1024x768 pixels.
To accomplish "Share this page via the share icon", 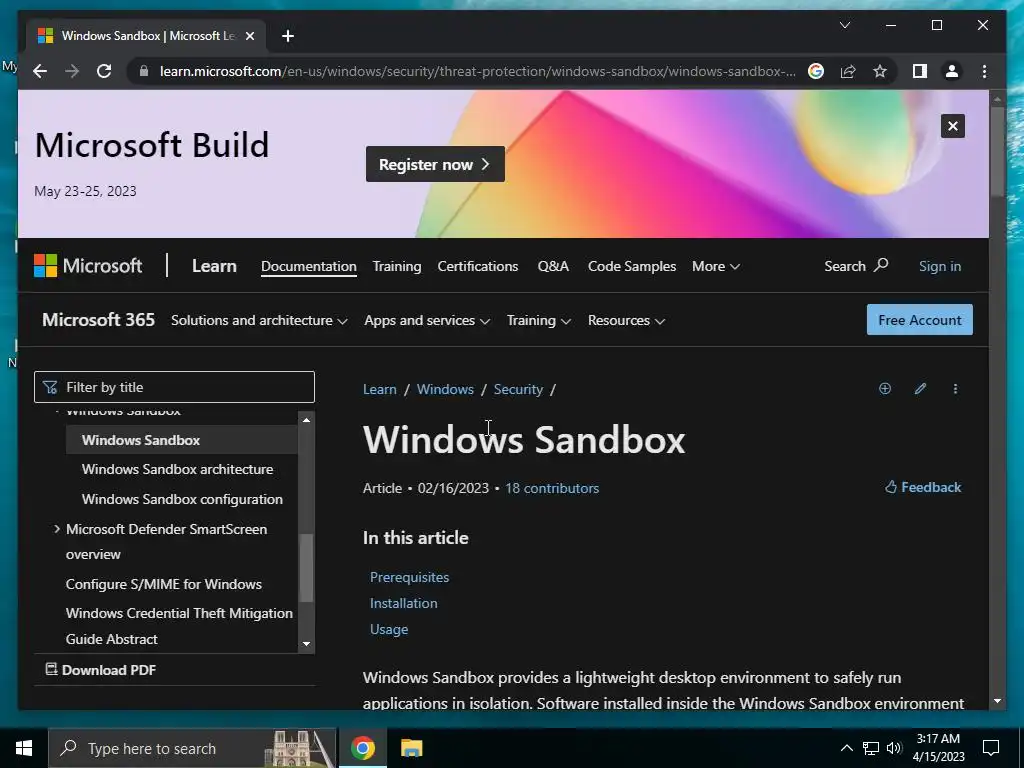I will click(x=848, y=71).
